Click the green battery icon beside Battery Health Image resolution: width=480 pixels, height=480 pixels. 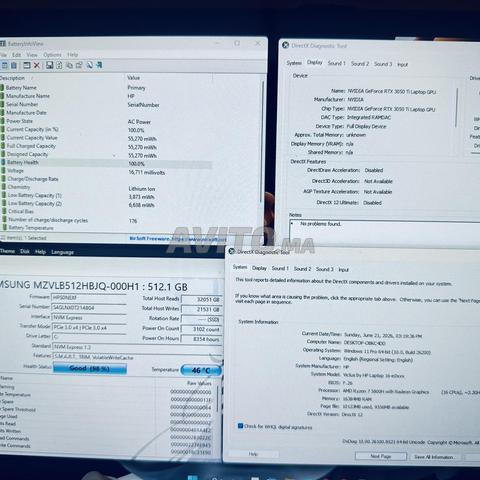pyautogui.click(x=3, y=163)
